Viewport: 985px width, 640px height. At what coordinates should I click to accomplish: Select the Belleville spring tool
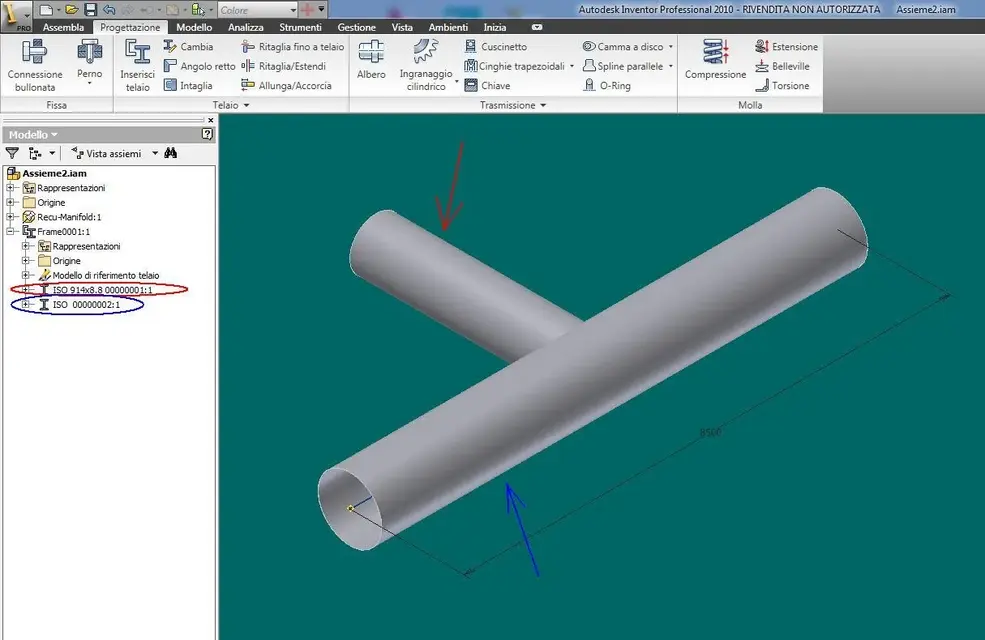point(782,66)
